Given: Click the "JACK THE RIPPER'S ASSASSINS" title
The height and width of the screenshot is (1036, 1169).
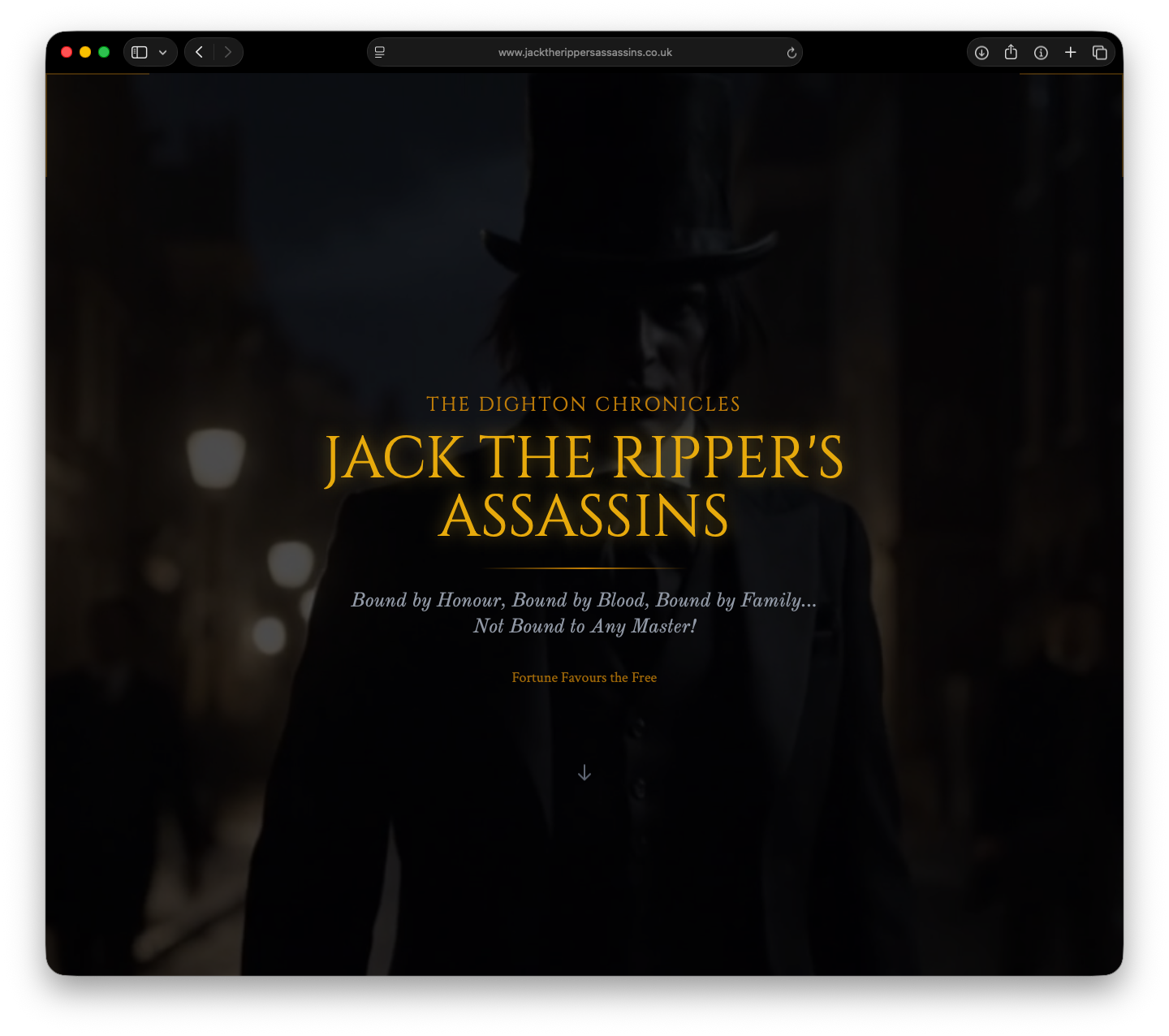Looking at the screenshot, I should 584,485.
